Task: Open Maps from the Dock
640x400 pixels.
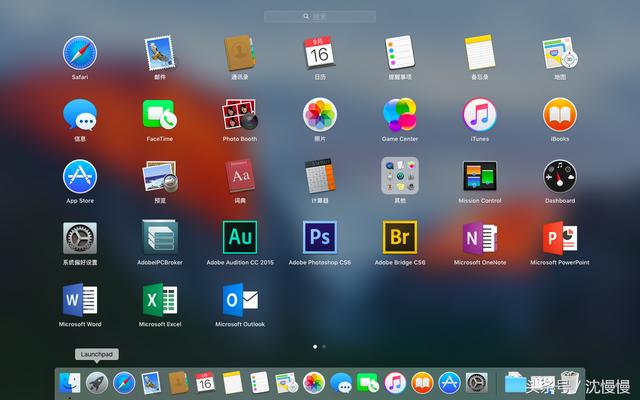Action: 287,383
